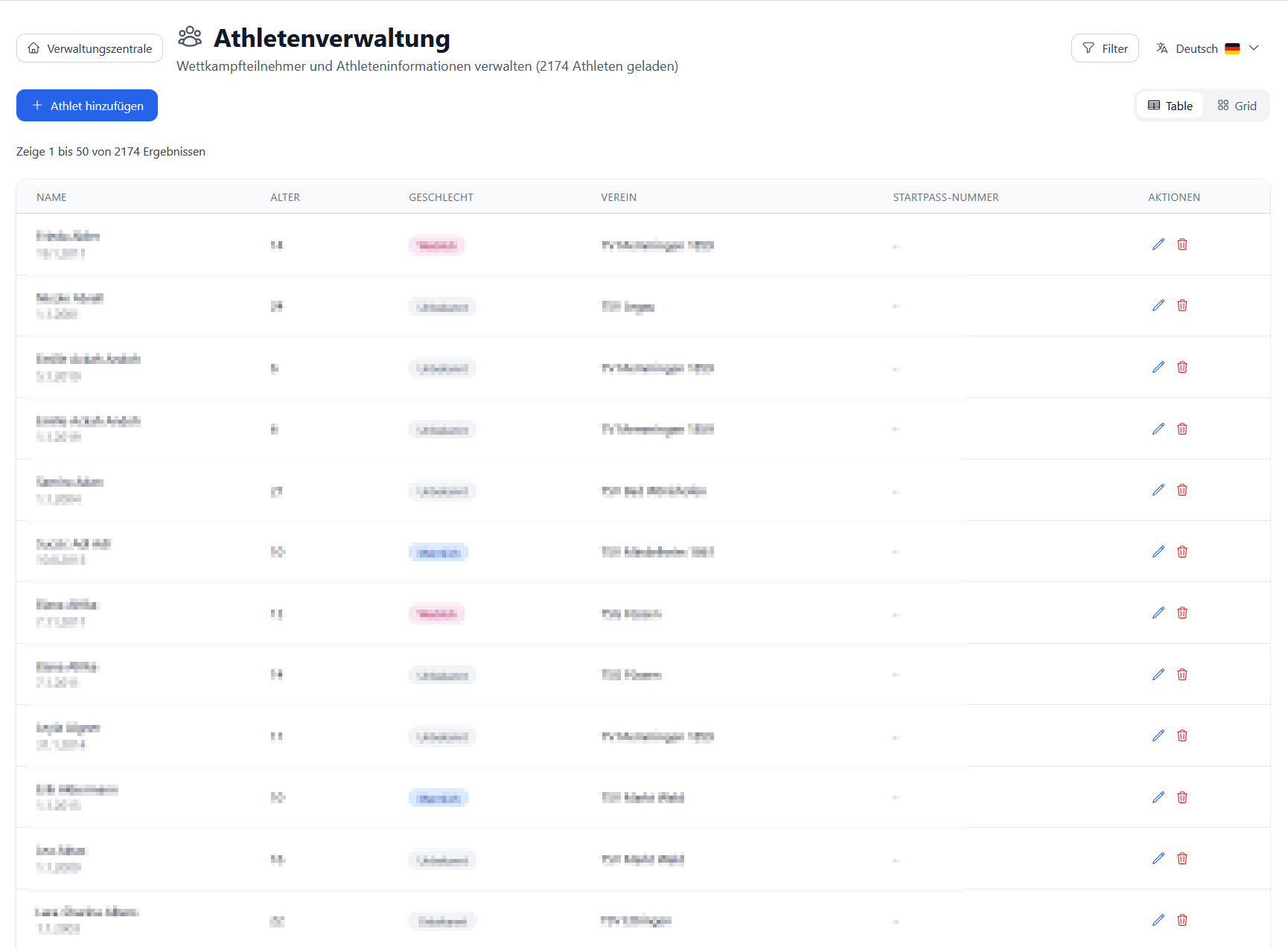Edit the athlete in the second row

tap(1158, 305)
